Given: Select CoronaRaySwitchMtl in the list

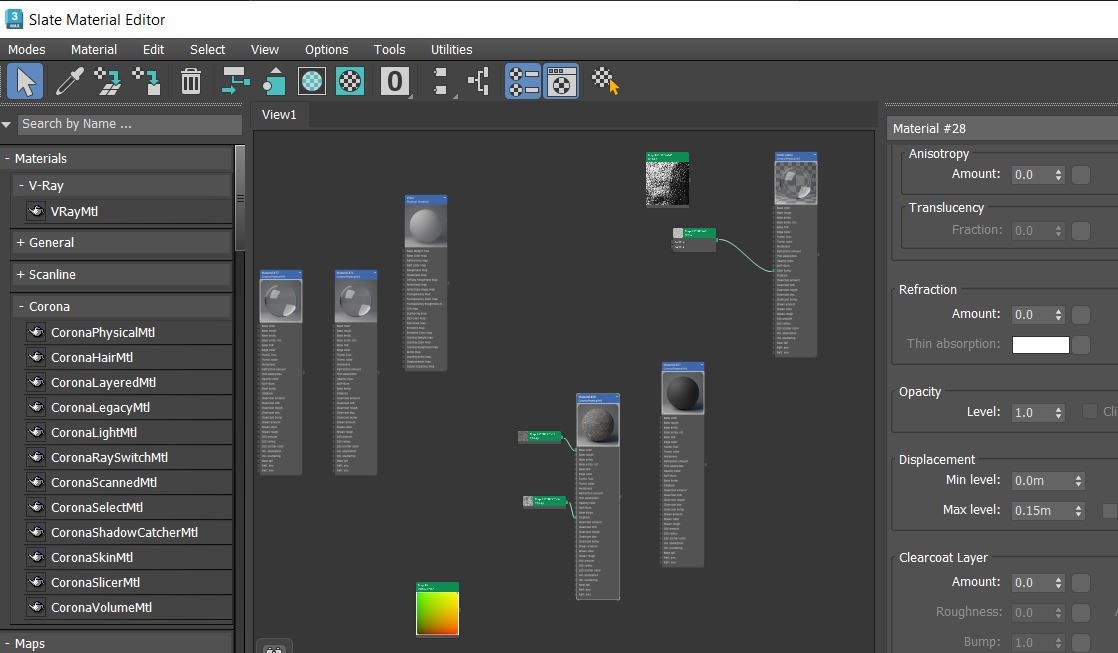Looking at the screenshot, I should 129,457.
